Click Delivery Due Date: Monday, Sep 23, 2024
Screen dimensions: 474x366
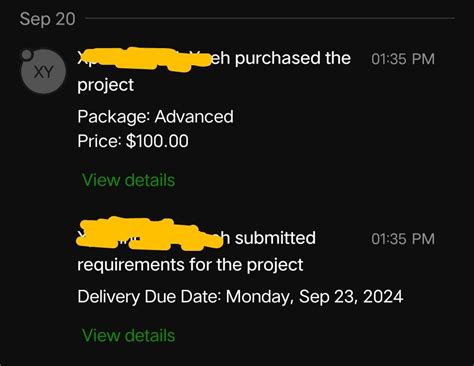click(x=240, y=296)
